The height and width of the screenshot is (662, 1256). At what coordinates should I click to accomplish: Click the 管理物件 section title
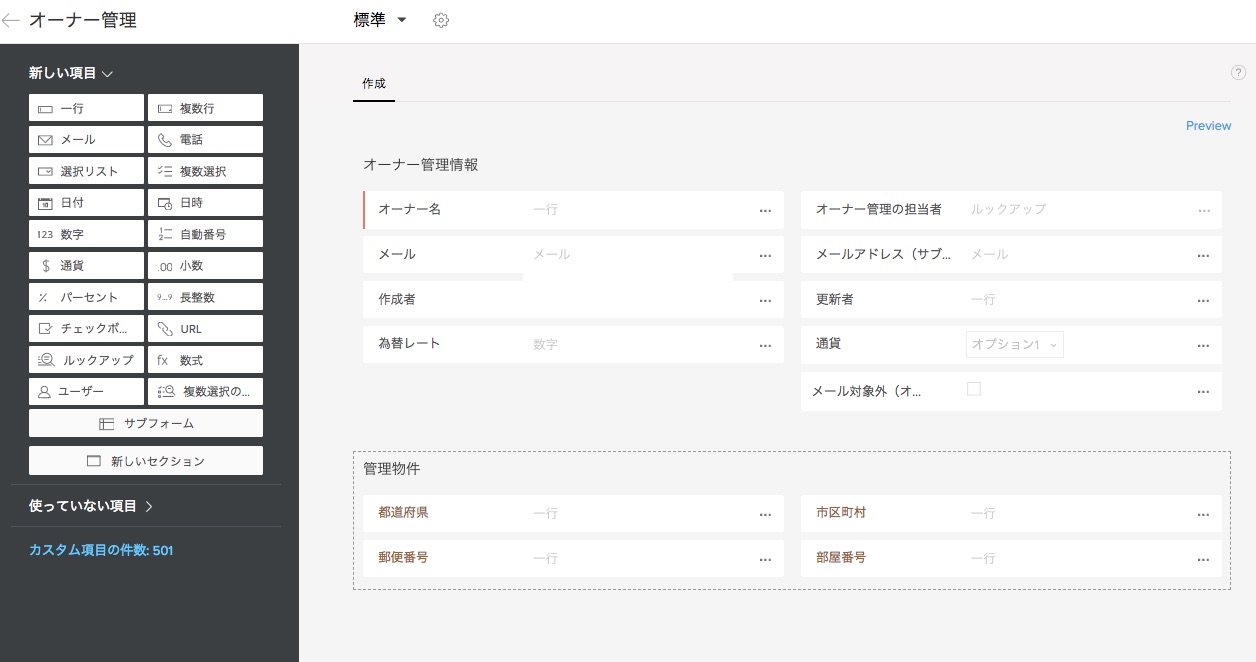[392, 468]
